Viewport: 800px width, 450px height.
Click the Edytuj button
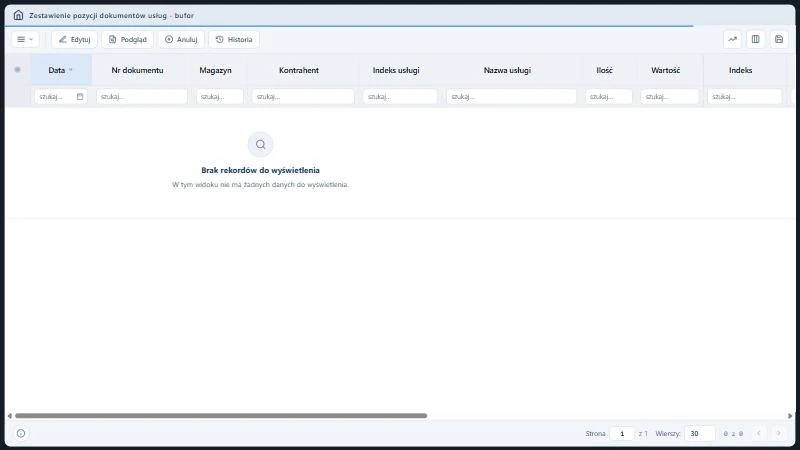(74, 39)
